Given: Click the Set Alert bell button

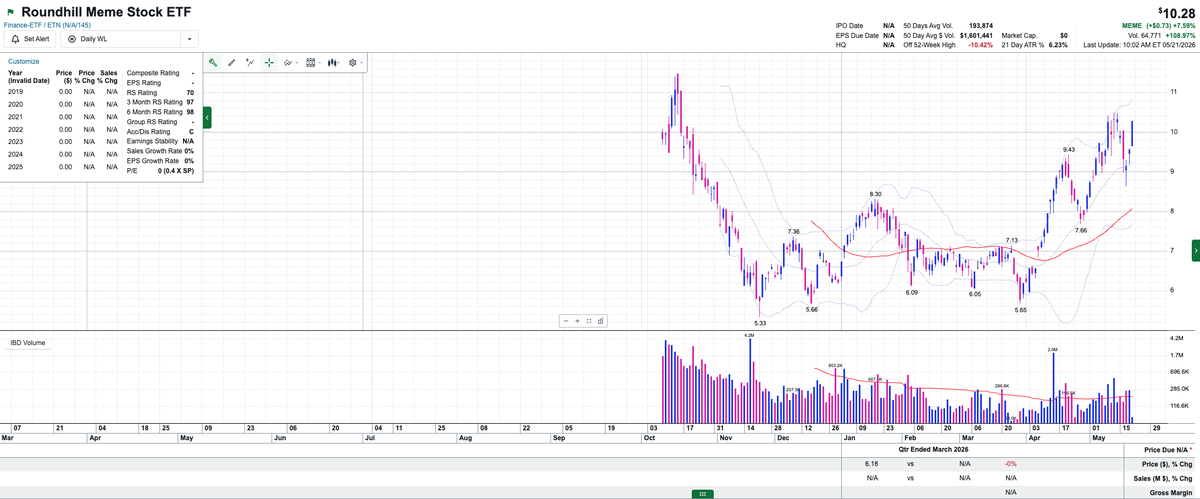Looking at the screenshot, I should tap(30, 39).
